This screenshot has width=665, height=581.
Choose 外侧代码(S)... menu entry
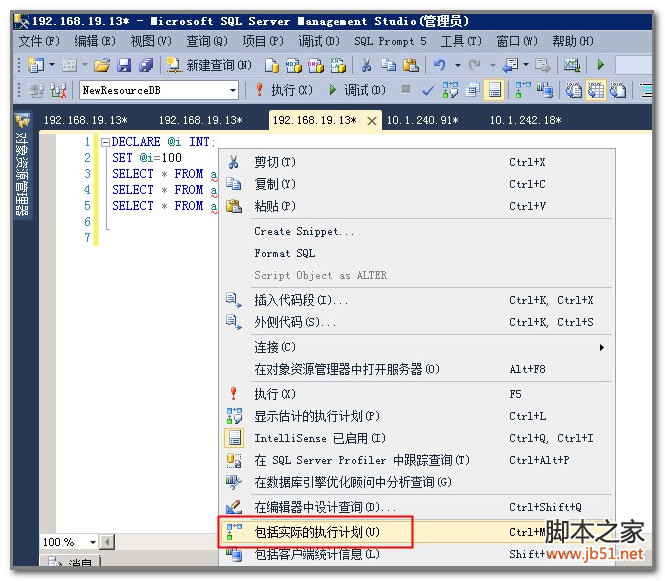click(417, 322)
